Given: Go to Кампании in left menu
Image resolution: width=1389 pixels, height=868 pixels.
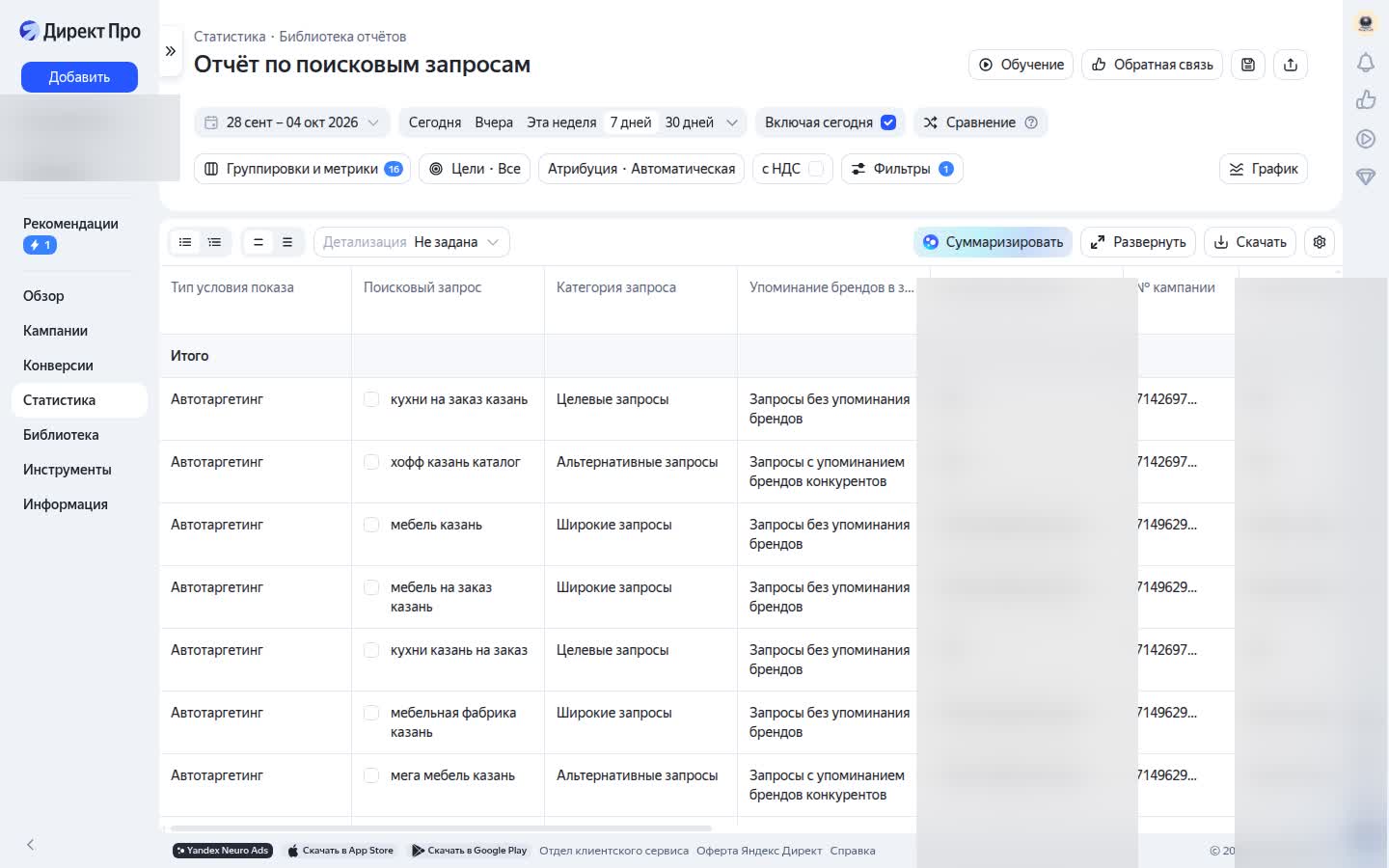Looking at the screenshot, I should click(55, 331).
